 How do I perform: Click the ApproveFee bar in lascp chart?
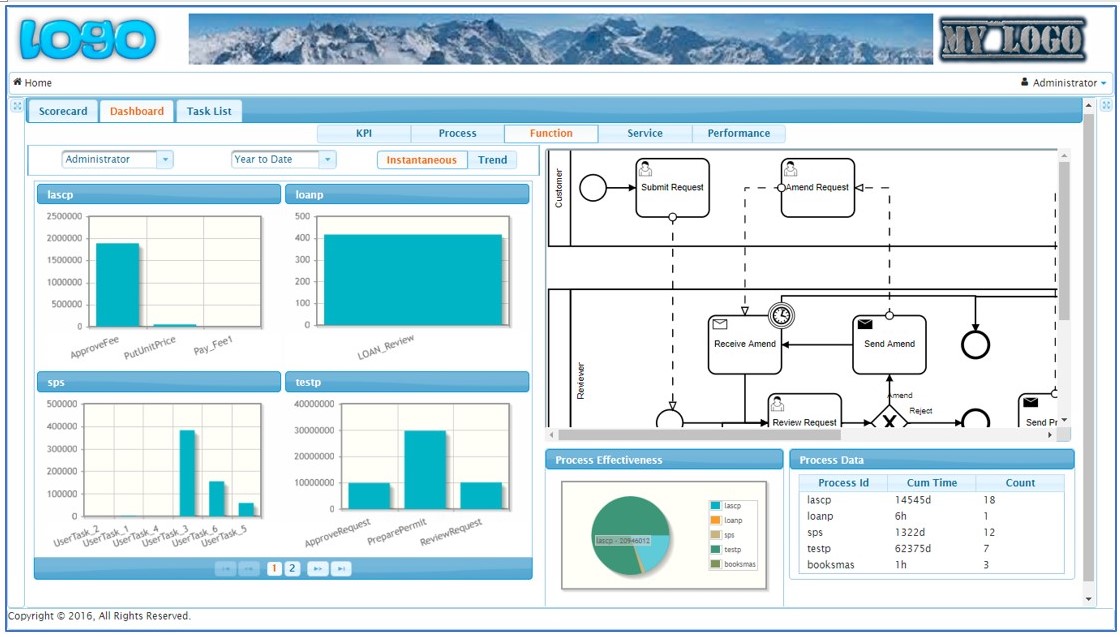pyautogui.click(x=117, y=285)
